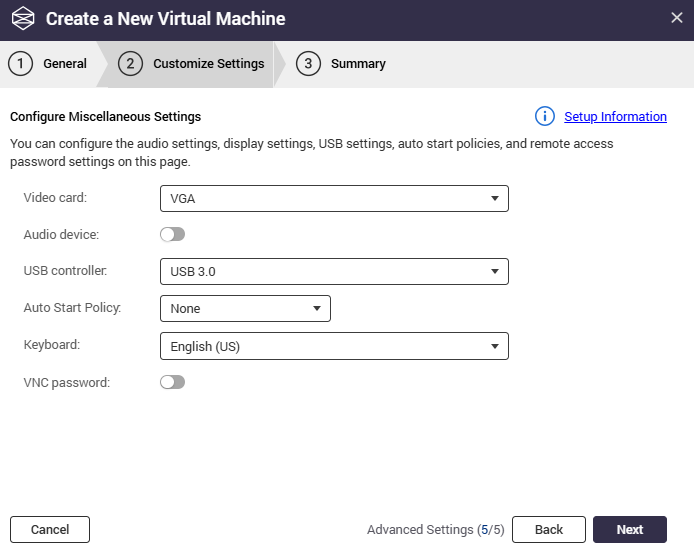Click the step 1 circle icon

[20, 64]
